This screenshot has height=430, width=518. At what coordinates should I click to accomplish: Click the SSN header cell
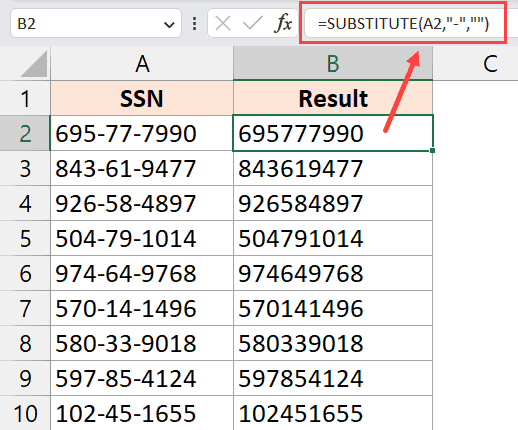(142, 98)
